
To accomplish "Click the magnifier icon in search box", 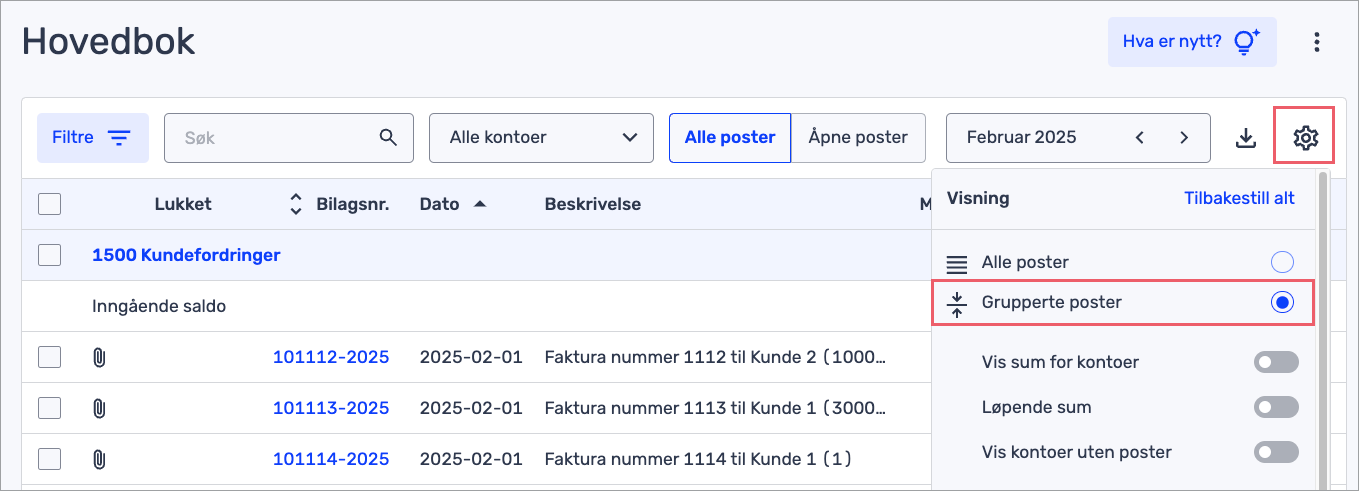I will tap(388, 137).
